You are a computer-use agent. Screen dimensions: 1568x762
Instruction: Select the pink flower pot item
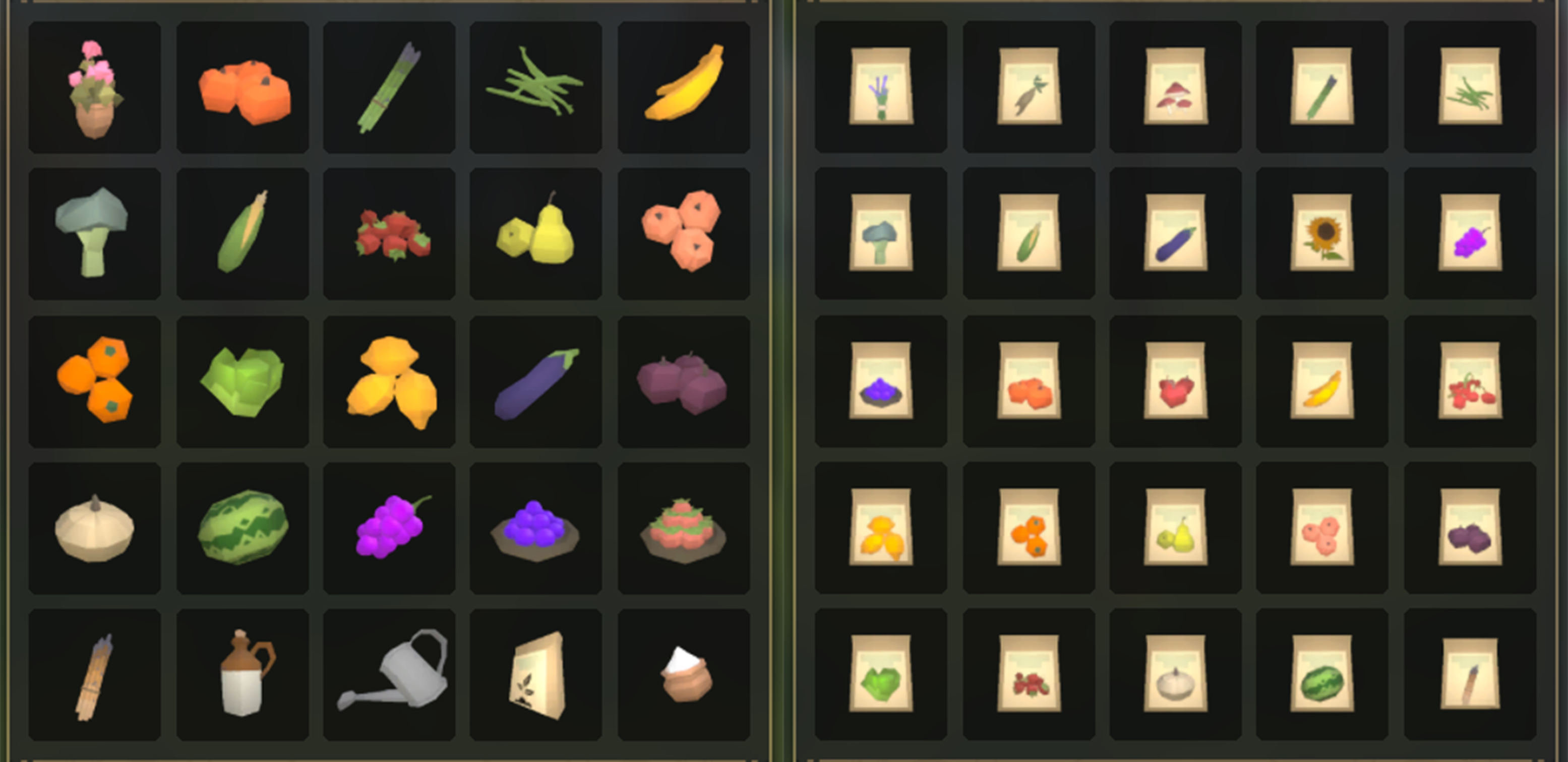click(x=94, y=88)
